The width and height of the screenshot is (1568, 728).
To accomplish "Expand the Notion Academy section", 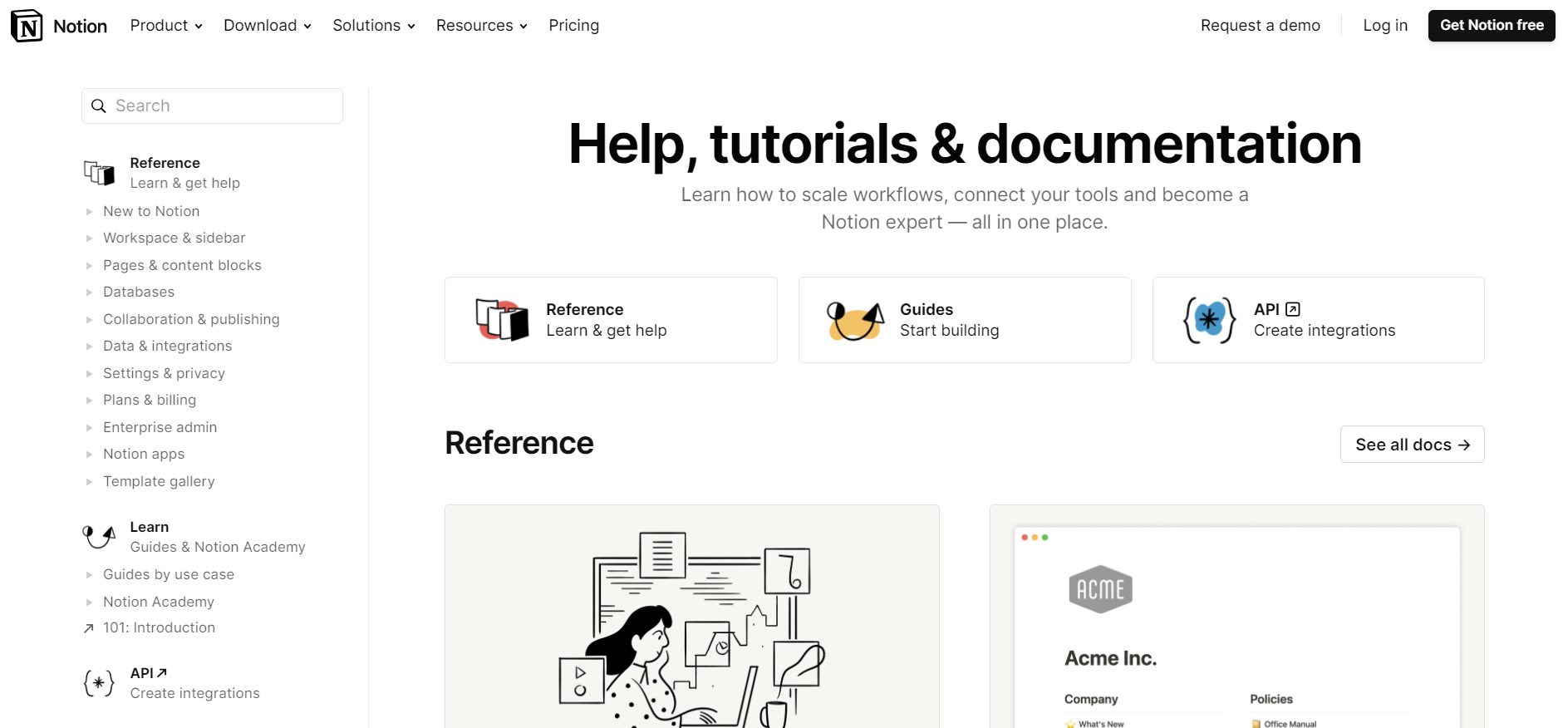I will [x=90, y=603].
